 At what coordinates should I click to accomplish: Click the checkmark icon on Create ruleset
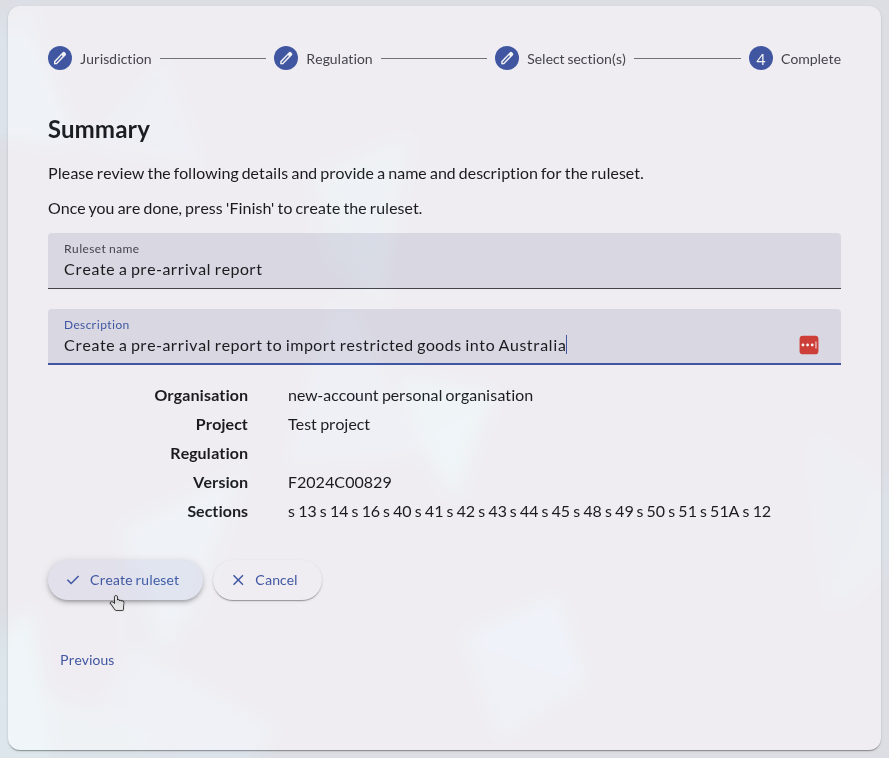[x=73, y=580]
